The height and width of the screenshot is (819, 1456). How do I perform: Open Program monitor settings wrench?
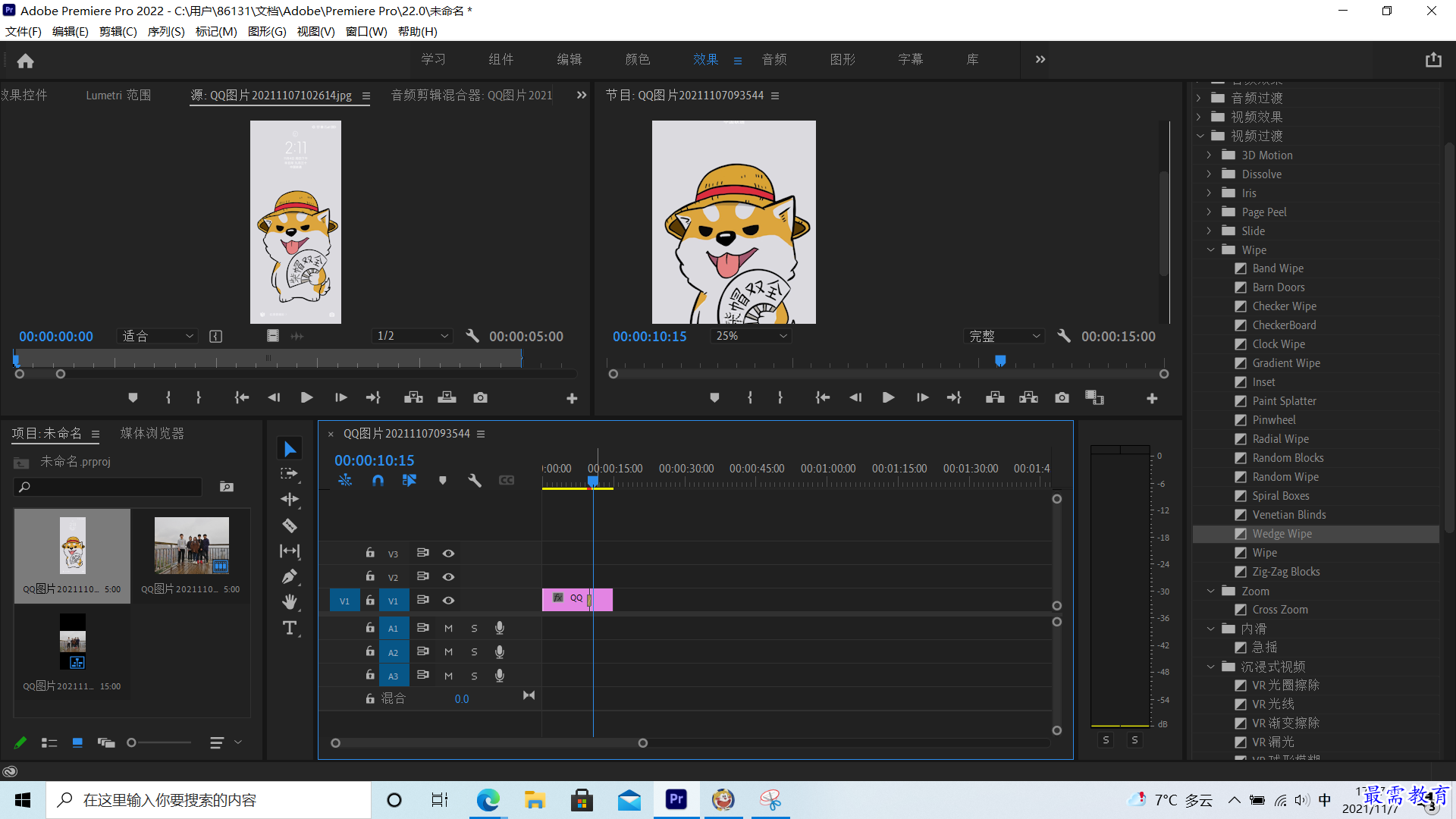coord(1064,336)
